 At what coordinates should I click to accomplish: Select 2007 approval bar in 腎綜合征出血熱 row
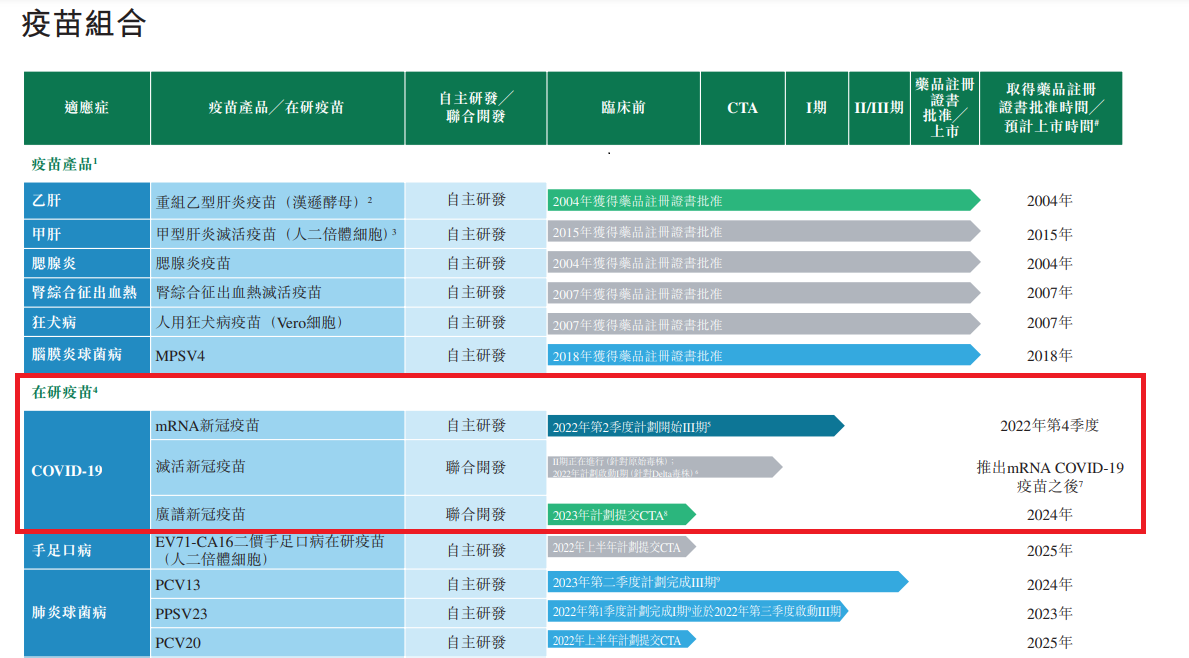tap(764, 293)
